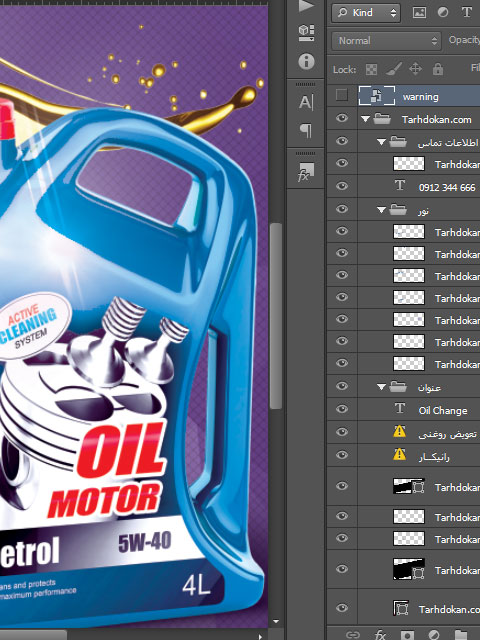
Task: Lock transparent pixels checkerboard icon
Action: pyautogui.click(x=371, y=69)
